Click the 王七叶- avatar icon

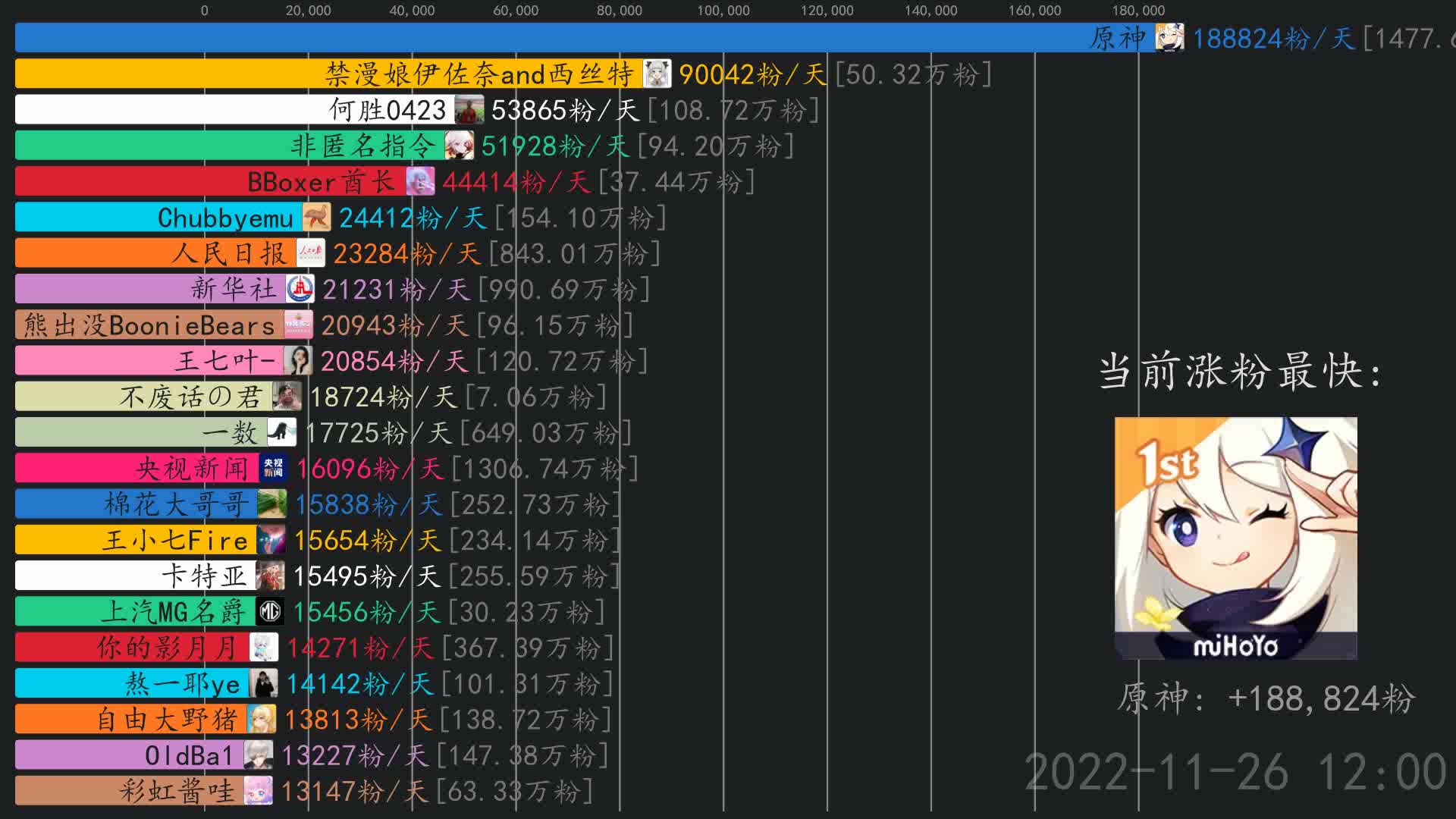pos(298,360)
